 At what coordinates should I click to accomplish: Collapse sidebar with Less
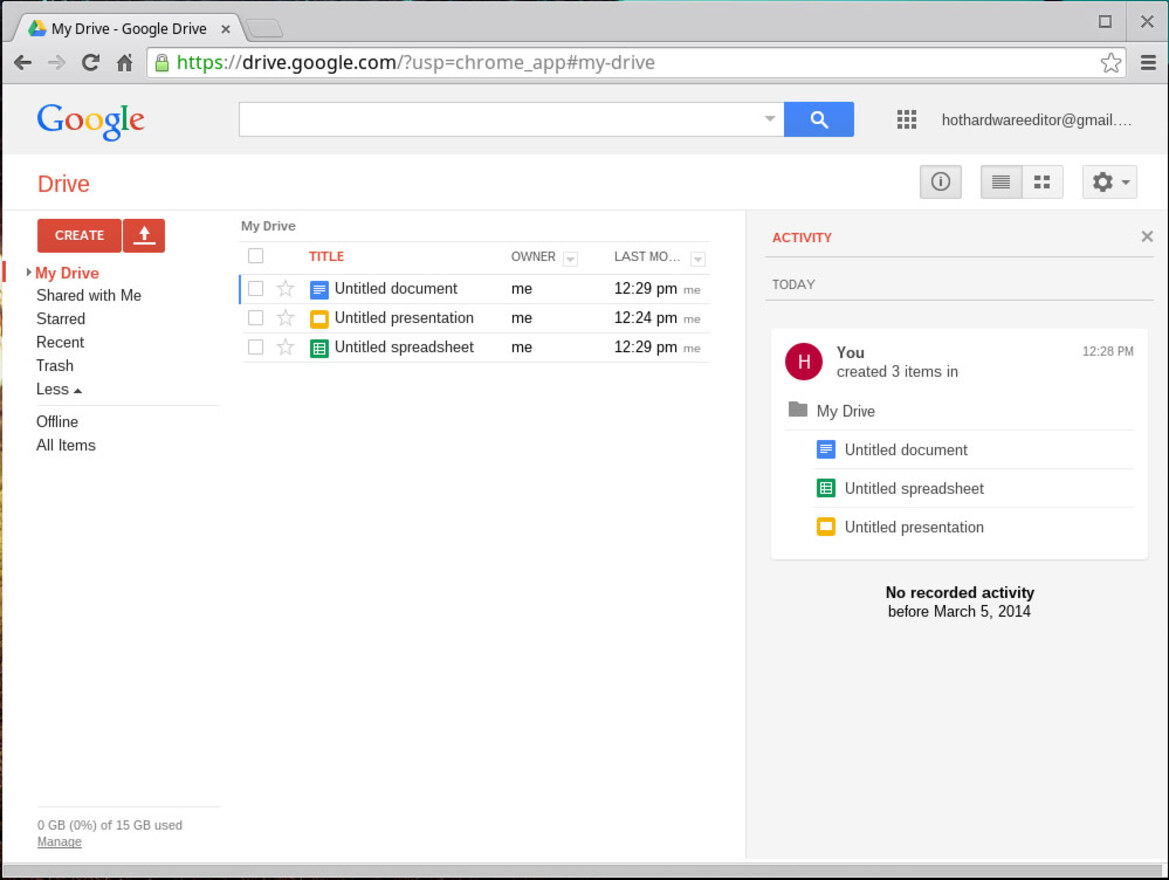(59, 389)
